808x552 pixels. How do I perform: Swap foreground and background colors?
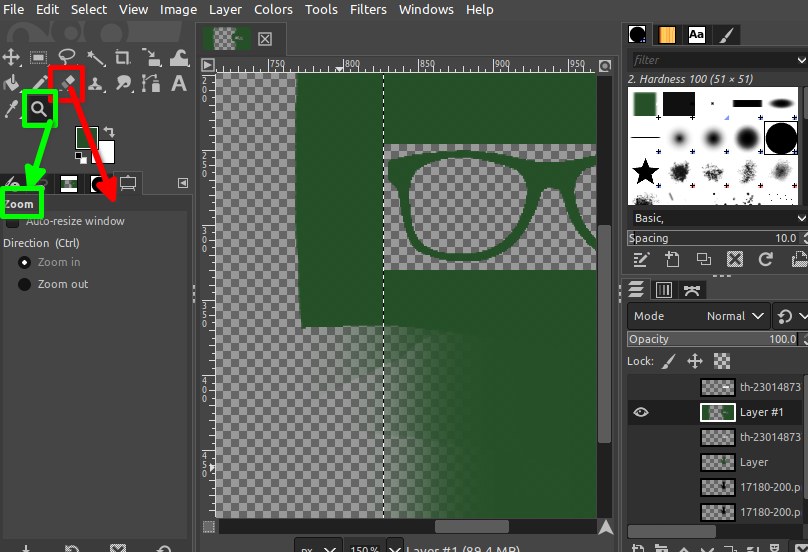109,132
